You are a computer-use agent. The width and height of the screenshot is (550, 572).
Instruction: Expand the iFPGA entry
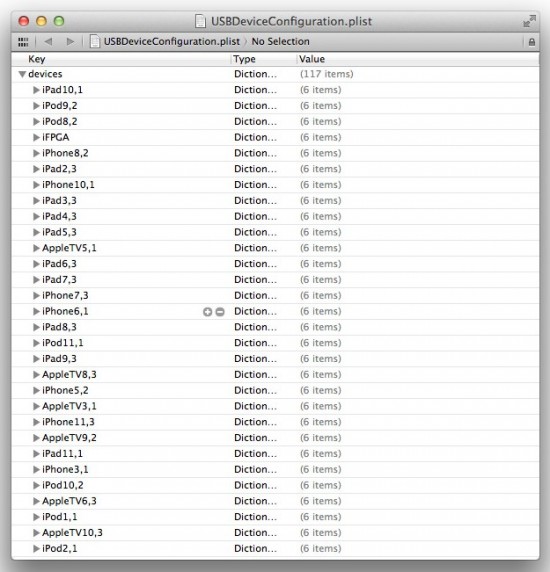36,137
